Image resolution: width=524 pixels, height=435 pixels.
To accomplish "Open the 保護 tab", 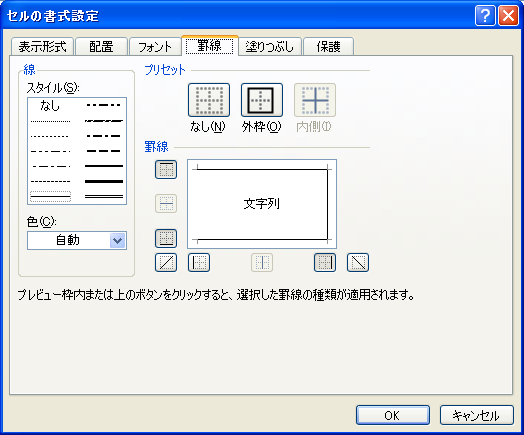I will coord(329,46).
